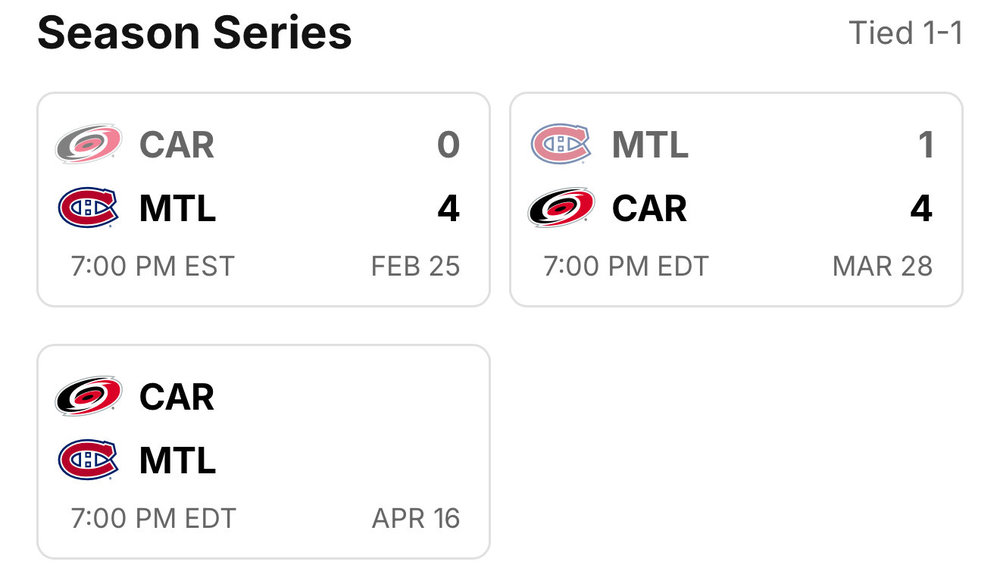Select the Season Series heading
This screenshot has width=1000, height=571.
(195, 33)
